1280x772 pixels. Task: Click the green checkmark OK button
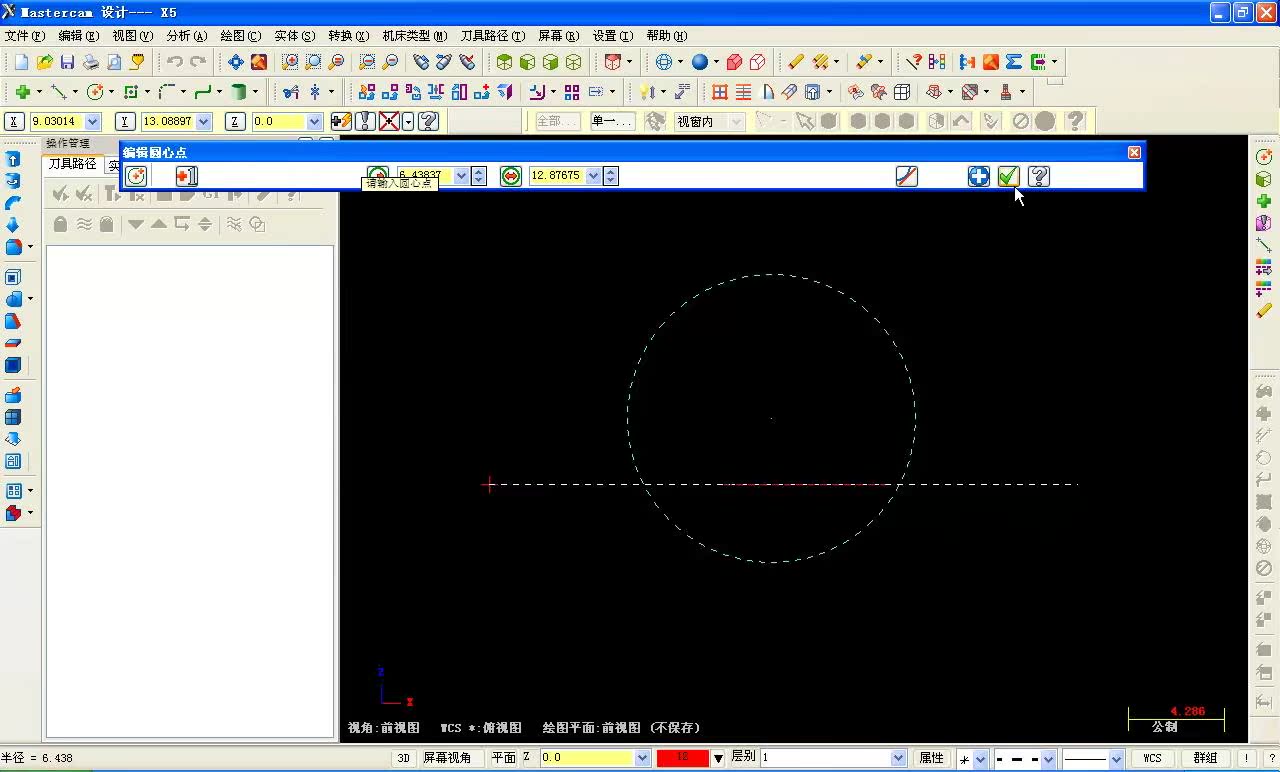point(1008,176)
